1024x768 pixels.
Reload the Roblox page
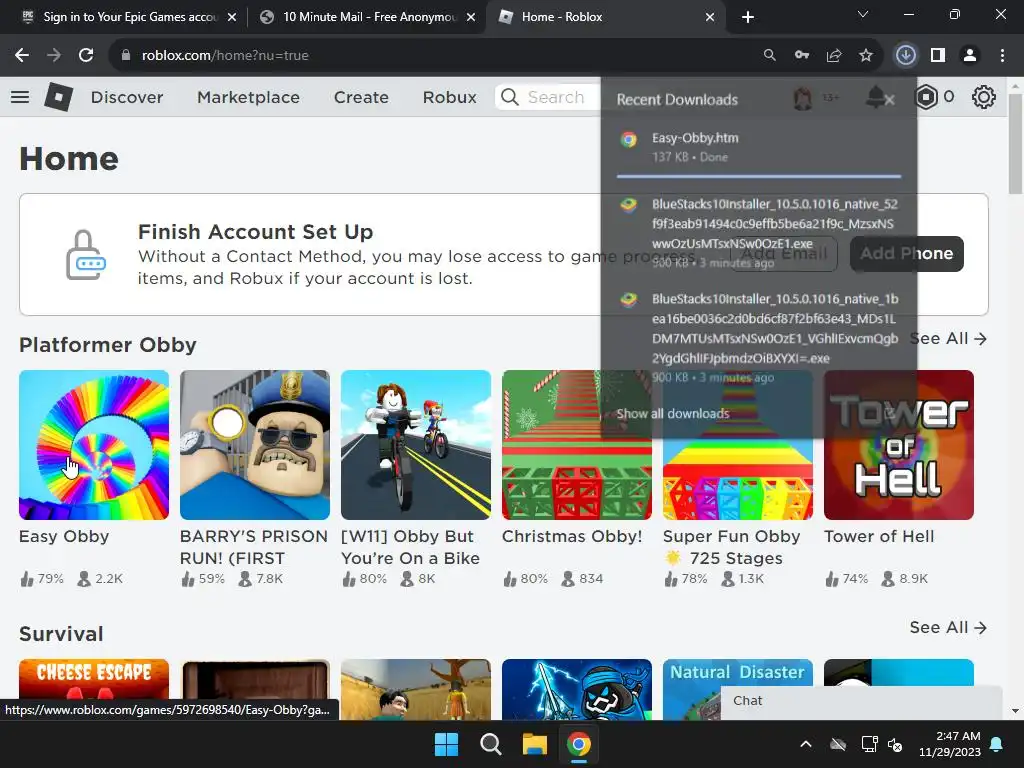point(86,56)
